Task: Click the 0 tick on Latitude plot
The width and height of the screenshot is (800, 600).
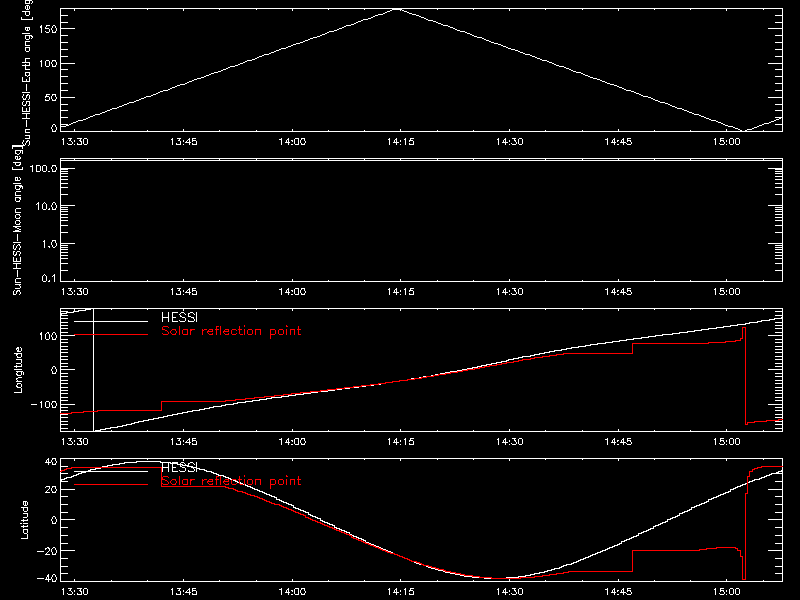Action: tap(54, 520)
